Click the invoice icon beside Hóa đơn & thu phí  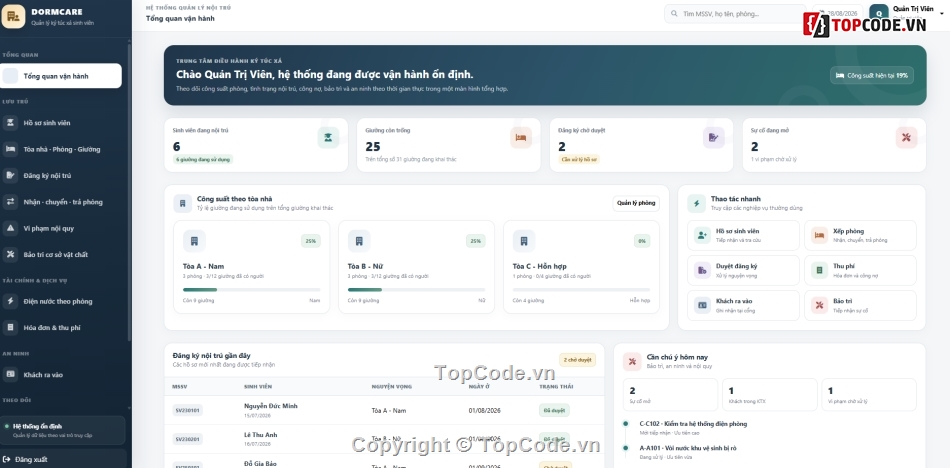coord(10,327)
